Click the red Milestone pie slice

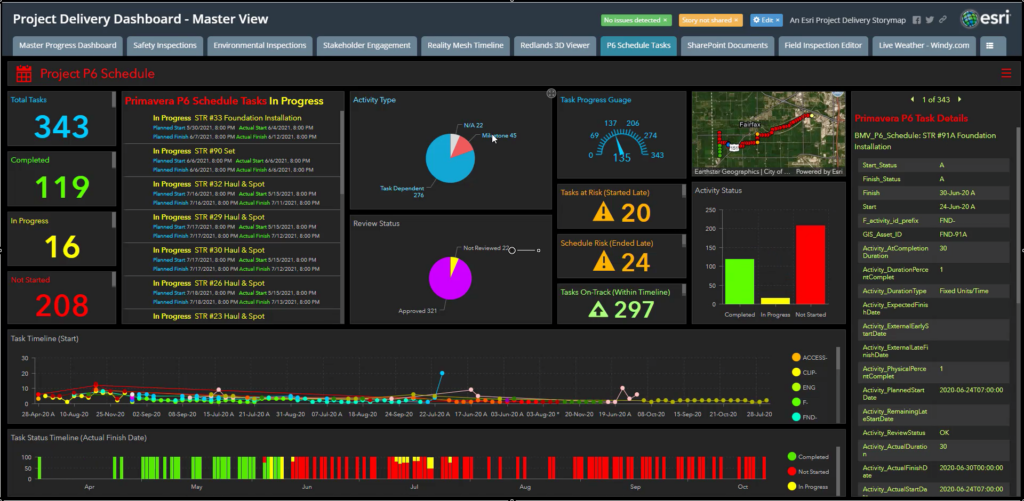(464, 146)
